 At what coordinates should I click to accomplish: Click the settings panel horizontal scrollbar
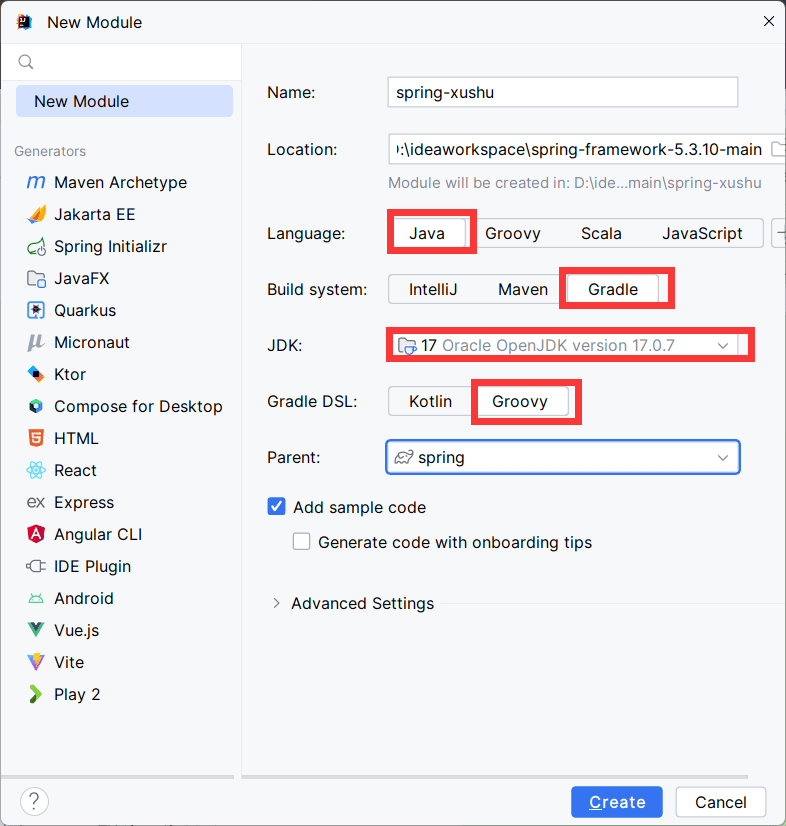point(495,776)
